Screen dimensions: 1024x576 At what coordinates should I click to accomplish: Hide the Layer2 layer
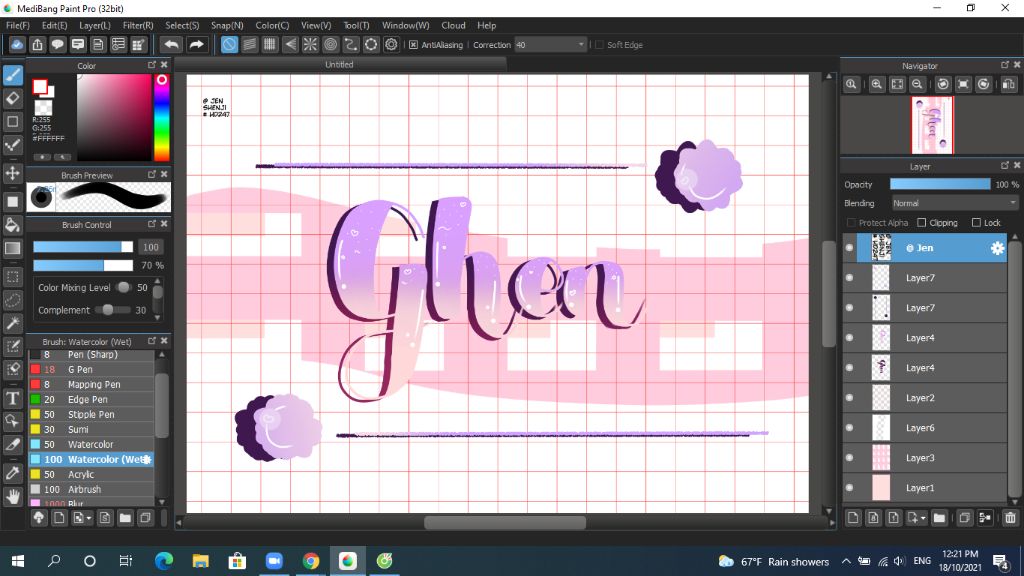[x=849, y=398]
